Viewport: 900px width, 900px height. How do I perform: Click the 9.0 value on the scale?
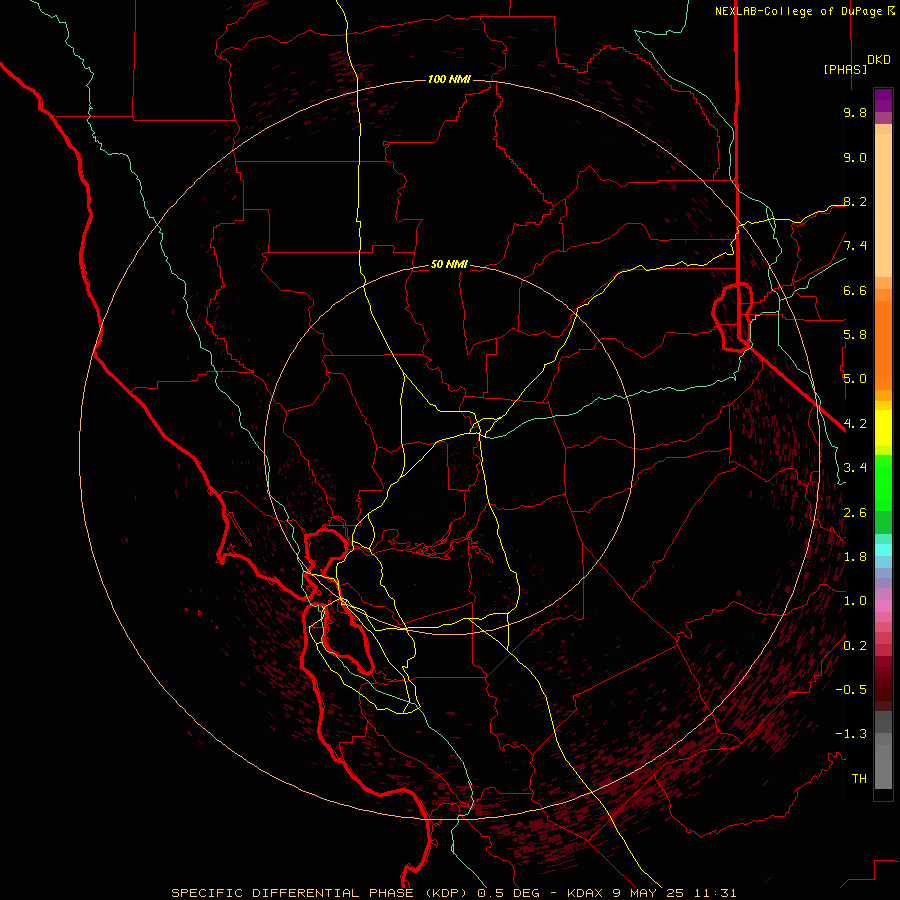click(855, 157)
